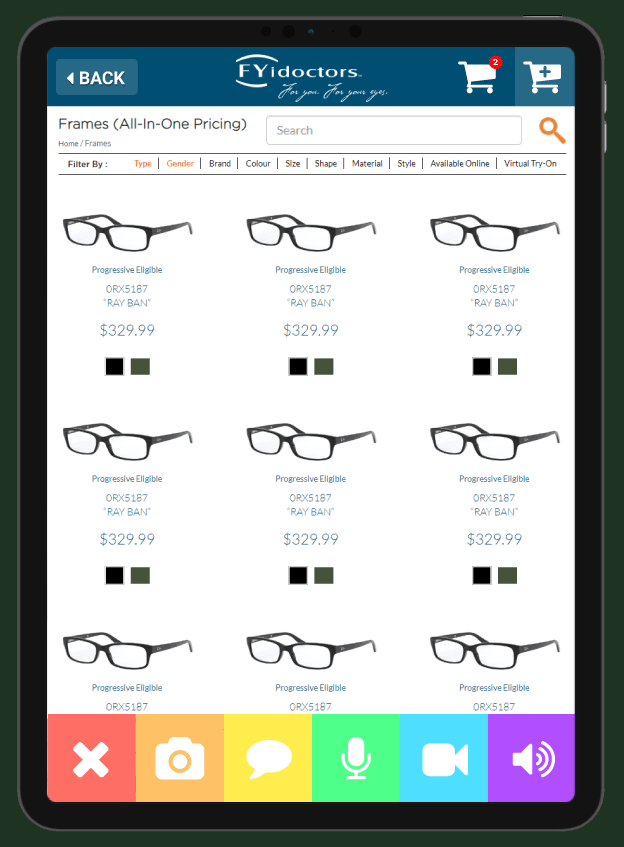The image size is (624, 847).
Task: Select green swatch of second row right frame
Action: click(x=508, y=576)
